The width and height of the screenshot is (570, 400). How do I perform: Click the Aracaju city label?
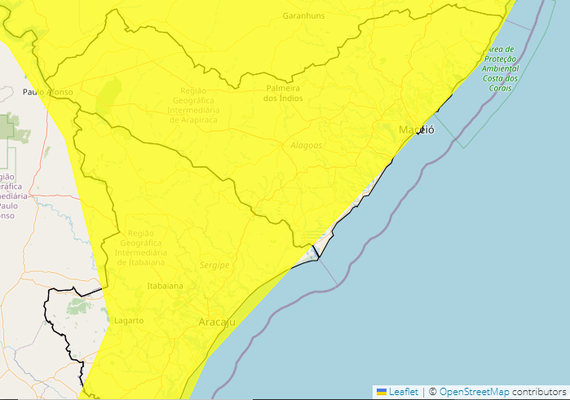217,322
